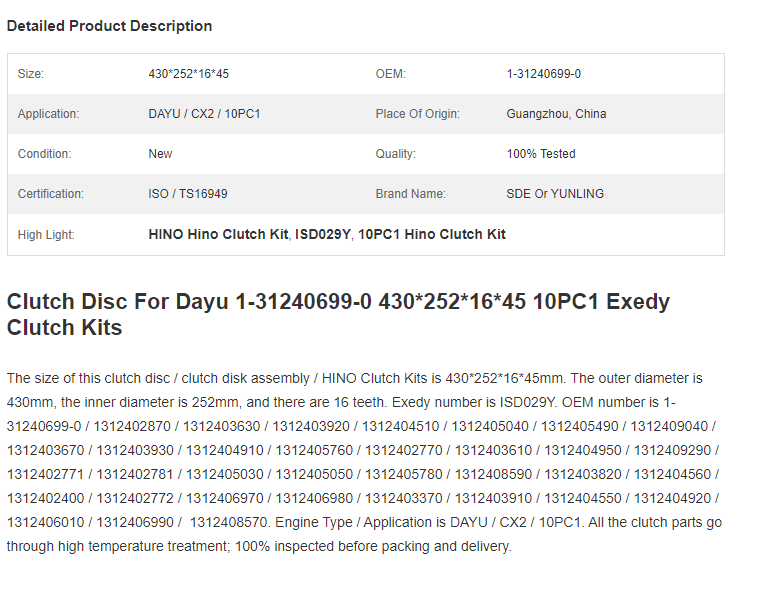Click the Guangzhou, China origin value
Screen dimensions: 760x594
[556, 114]
